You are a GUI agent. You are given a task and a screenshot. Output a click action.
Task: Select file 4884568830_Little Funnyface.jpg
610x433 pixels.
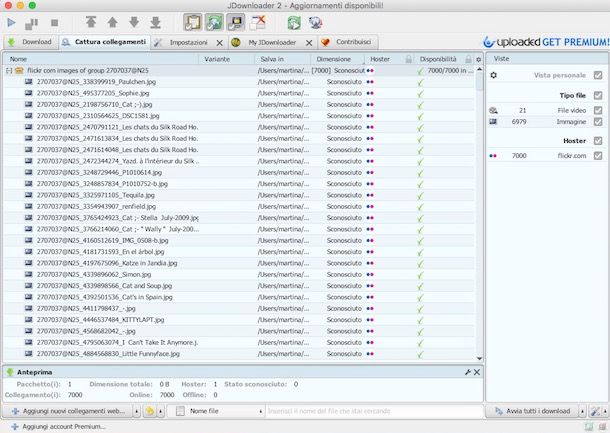click(x=108, y=354)
